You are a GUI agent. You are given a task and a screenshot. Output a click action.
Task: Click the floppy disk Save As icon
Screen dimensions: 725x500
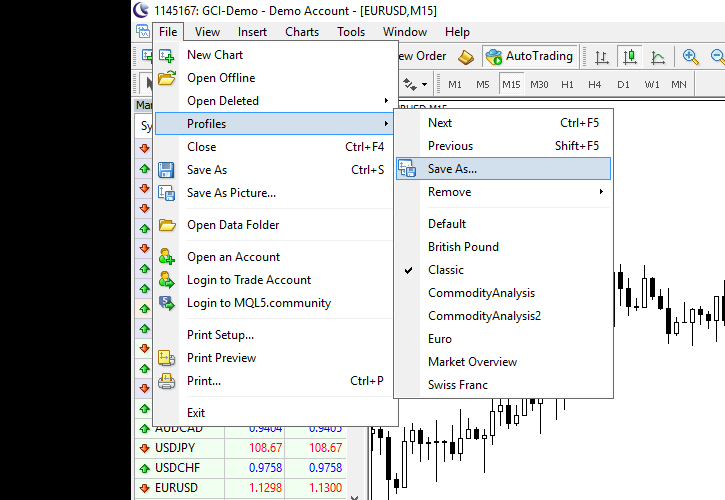coord(166,170)
